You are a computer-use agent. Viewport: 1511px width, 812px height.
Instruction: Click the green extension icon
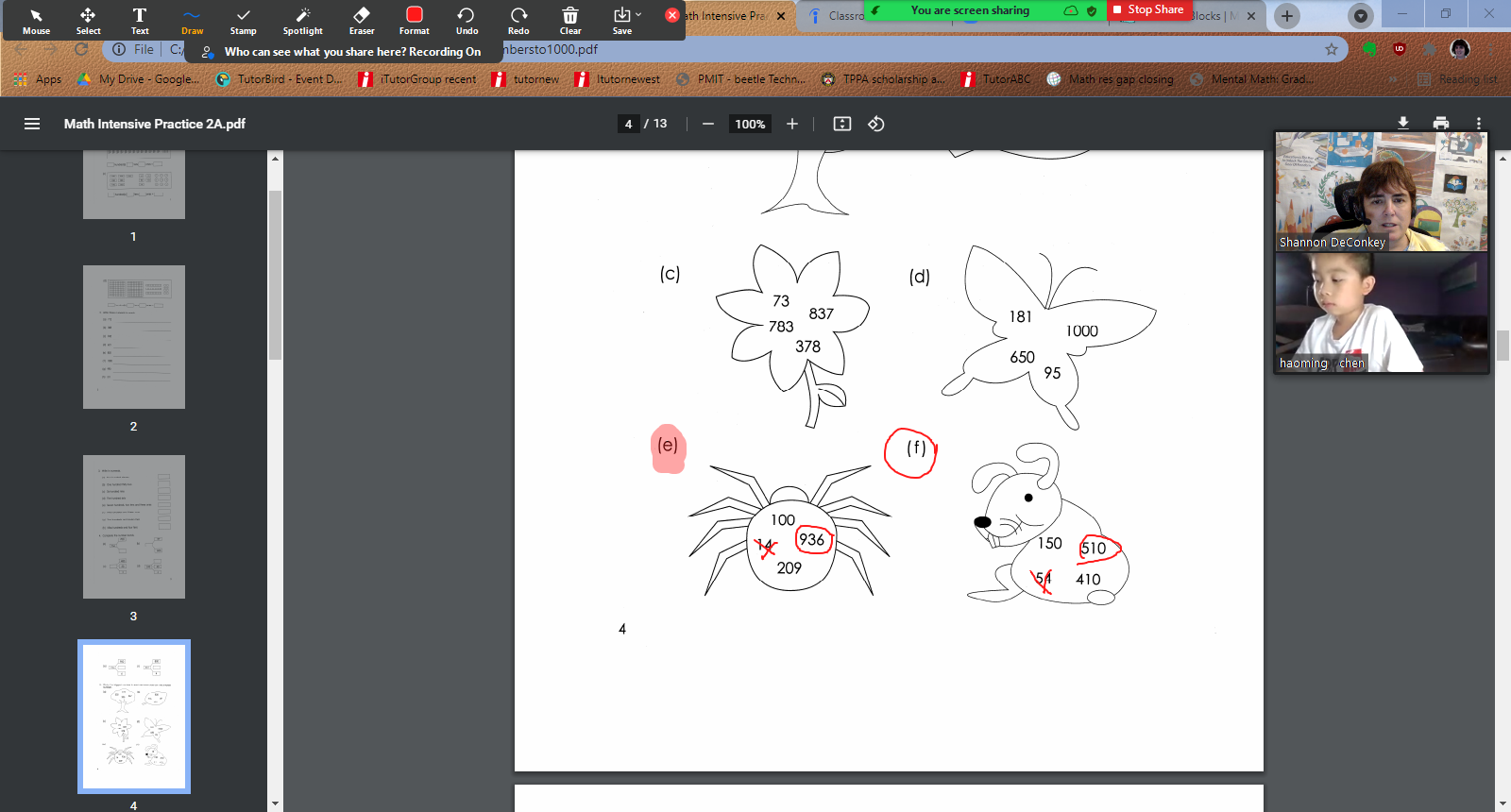1369,49
